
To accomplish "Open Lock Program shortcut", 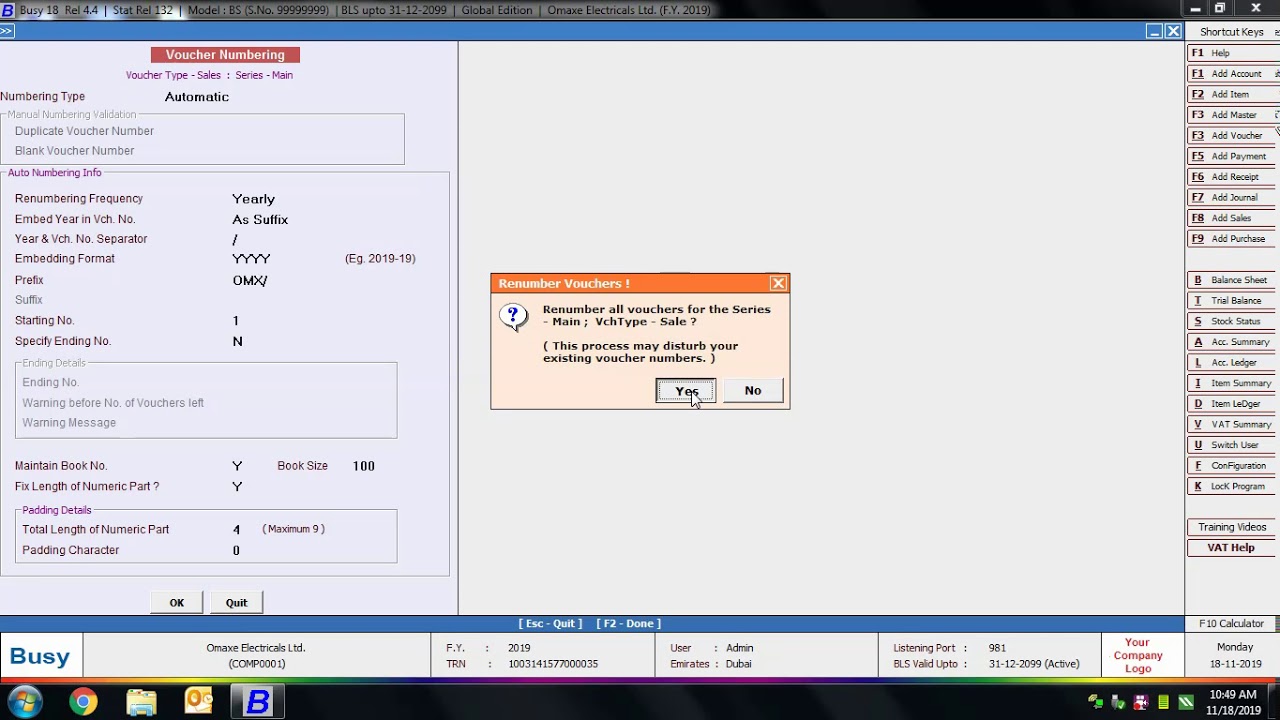I will point(1232,486).
